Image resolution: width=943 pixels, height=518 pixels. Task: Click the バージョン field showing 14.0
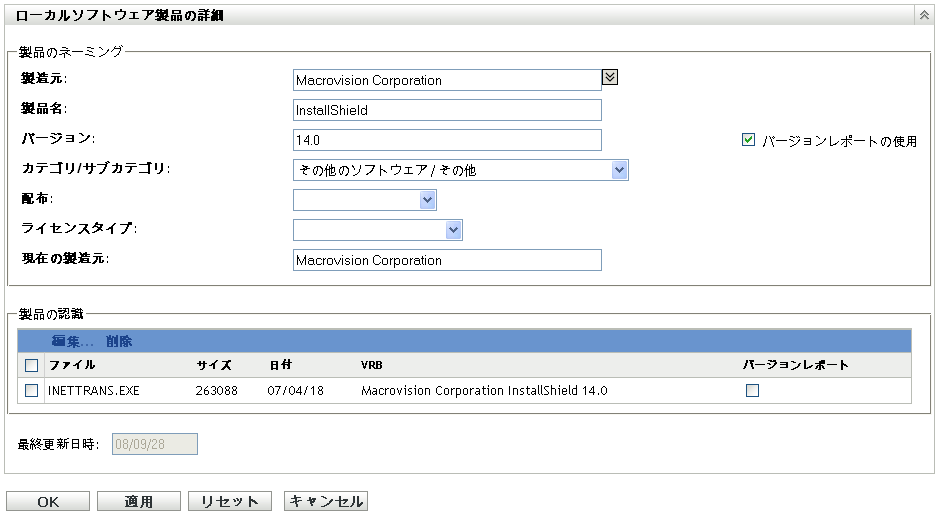pos(447,140)
